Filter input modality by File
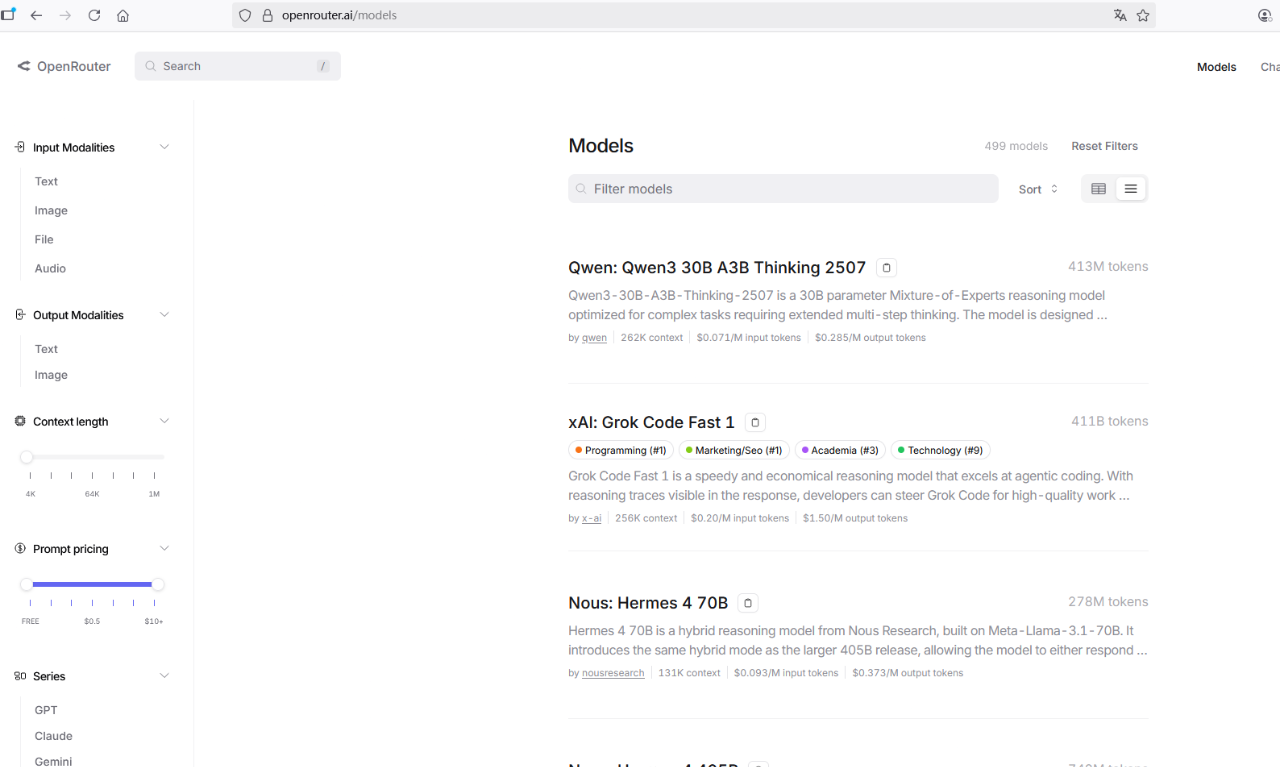The width and height of the screenshot is (1280, 767). tap(44, 240)
